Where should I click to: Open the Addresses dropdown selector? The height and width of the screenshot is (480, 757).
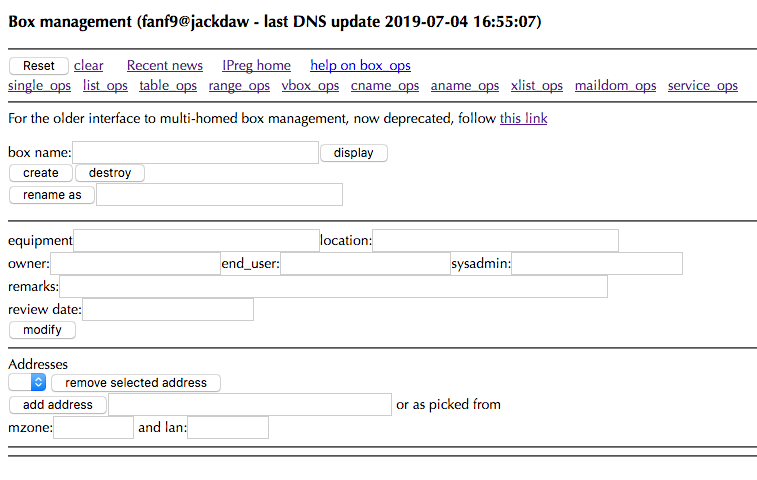[x=28, y=382]
